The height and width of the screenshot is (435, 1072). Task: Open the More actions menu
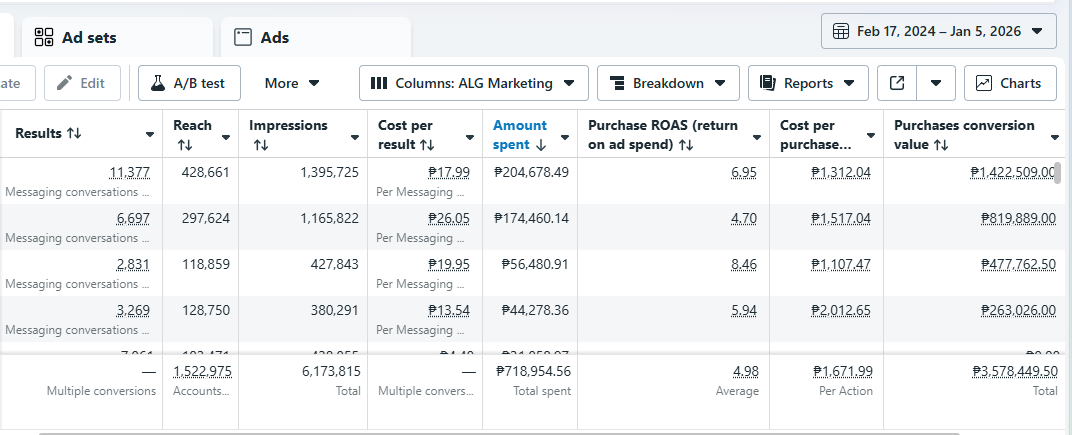292,83
